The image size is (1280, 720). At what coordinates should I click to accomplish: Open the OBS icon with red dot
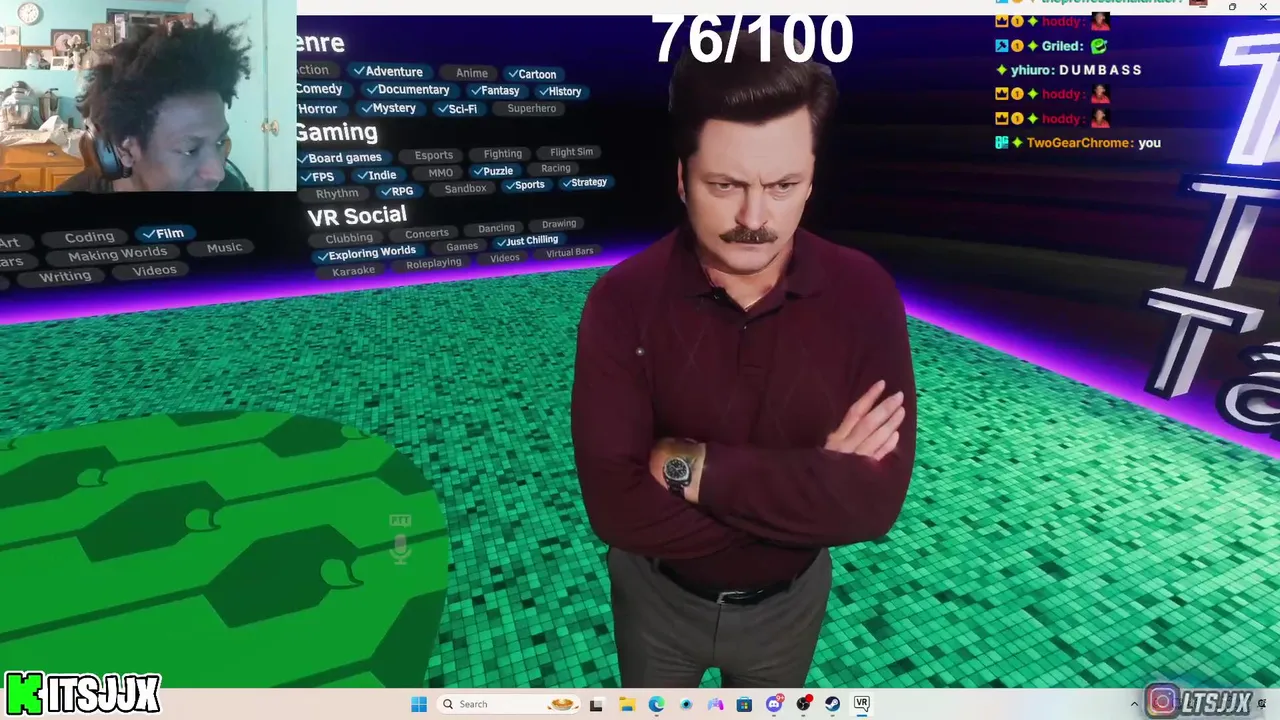pos(803,704)
